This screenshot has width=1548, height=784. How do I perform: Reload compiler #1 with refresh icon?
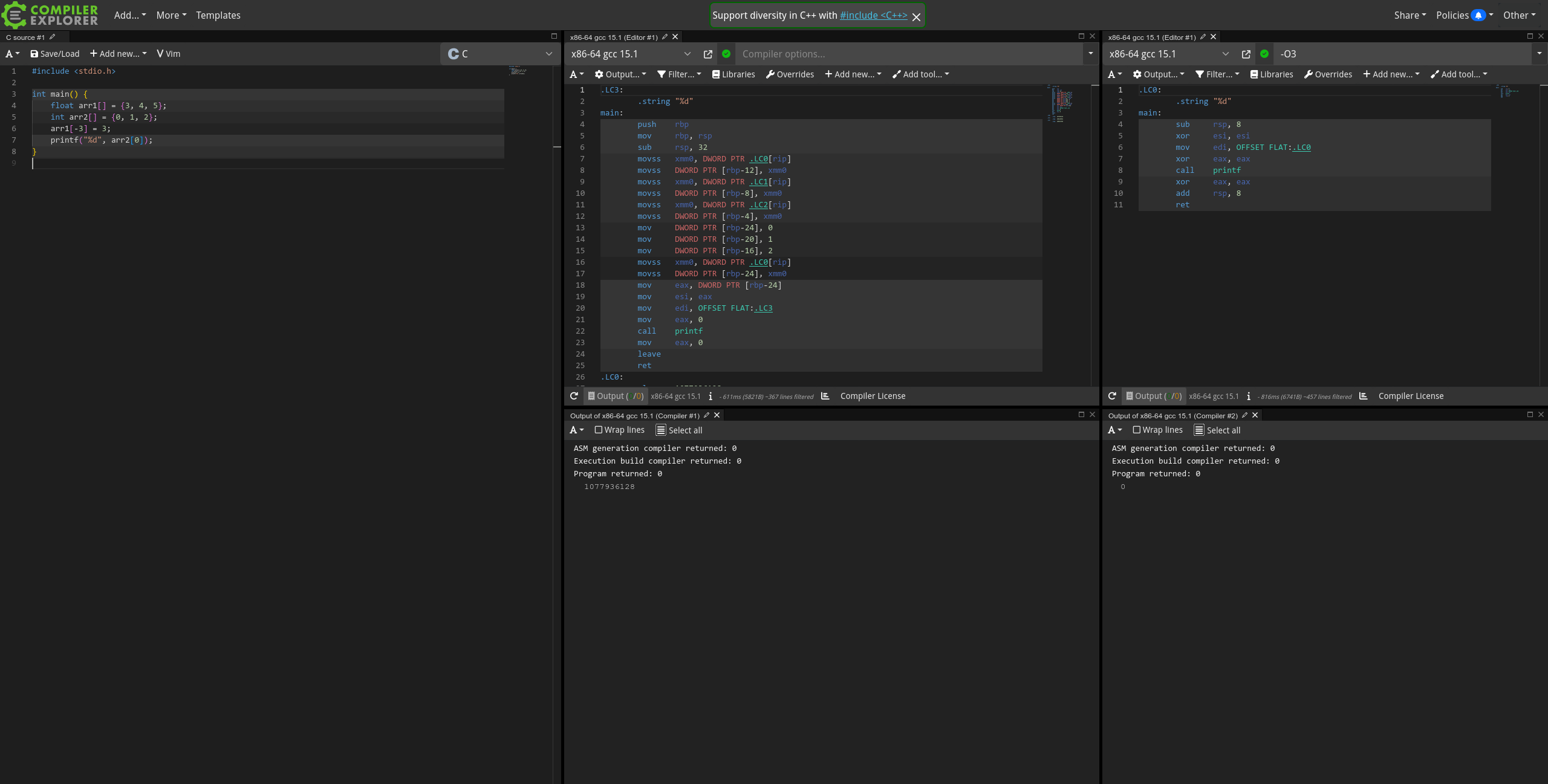(x=574, y=396)
